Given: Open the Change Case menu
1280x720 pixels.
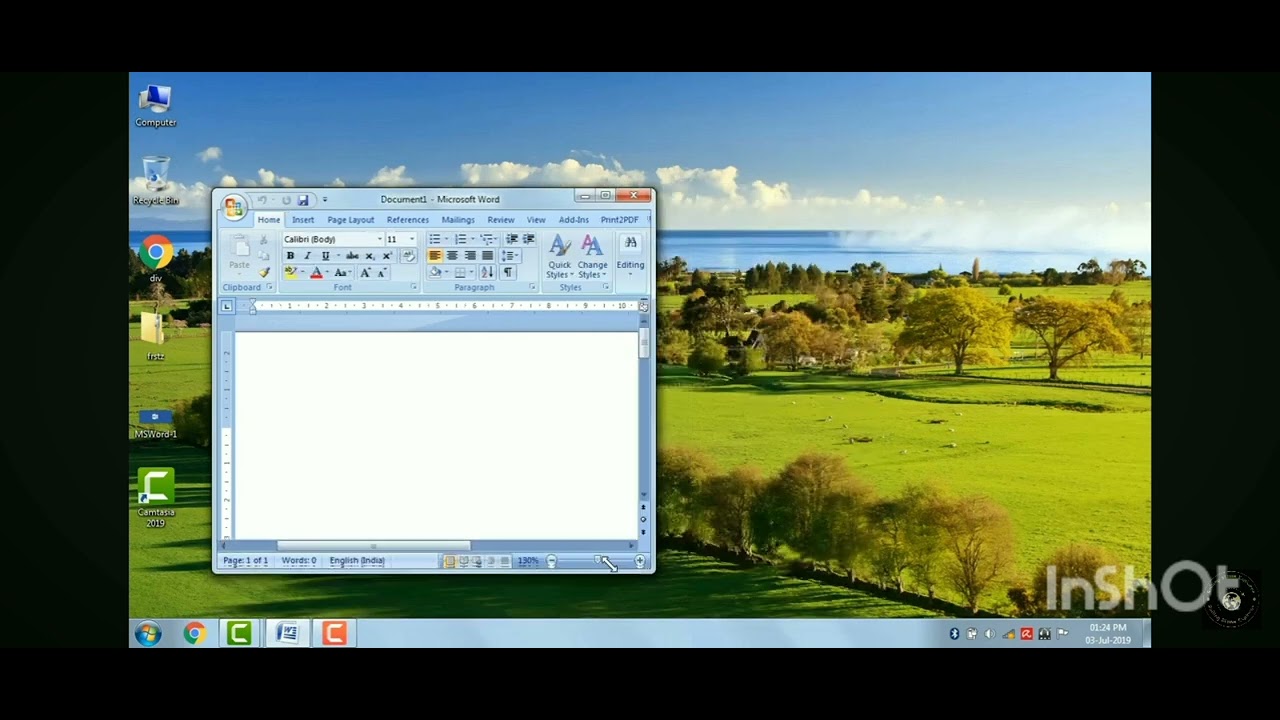Looking at the screenshot, I should click(x=341, y=272).
